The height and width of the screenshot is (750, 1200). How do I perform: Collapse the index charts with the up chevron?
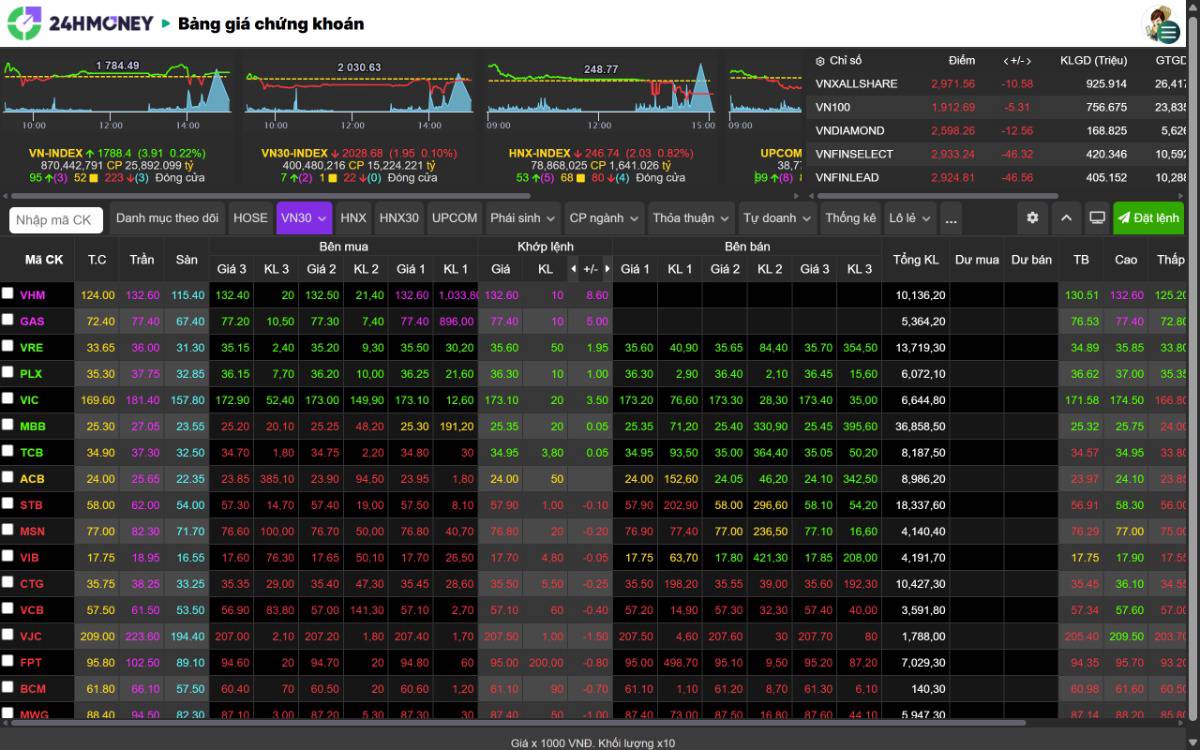point(1065,218)
